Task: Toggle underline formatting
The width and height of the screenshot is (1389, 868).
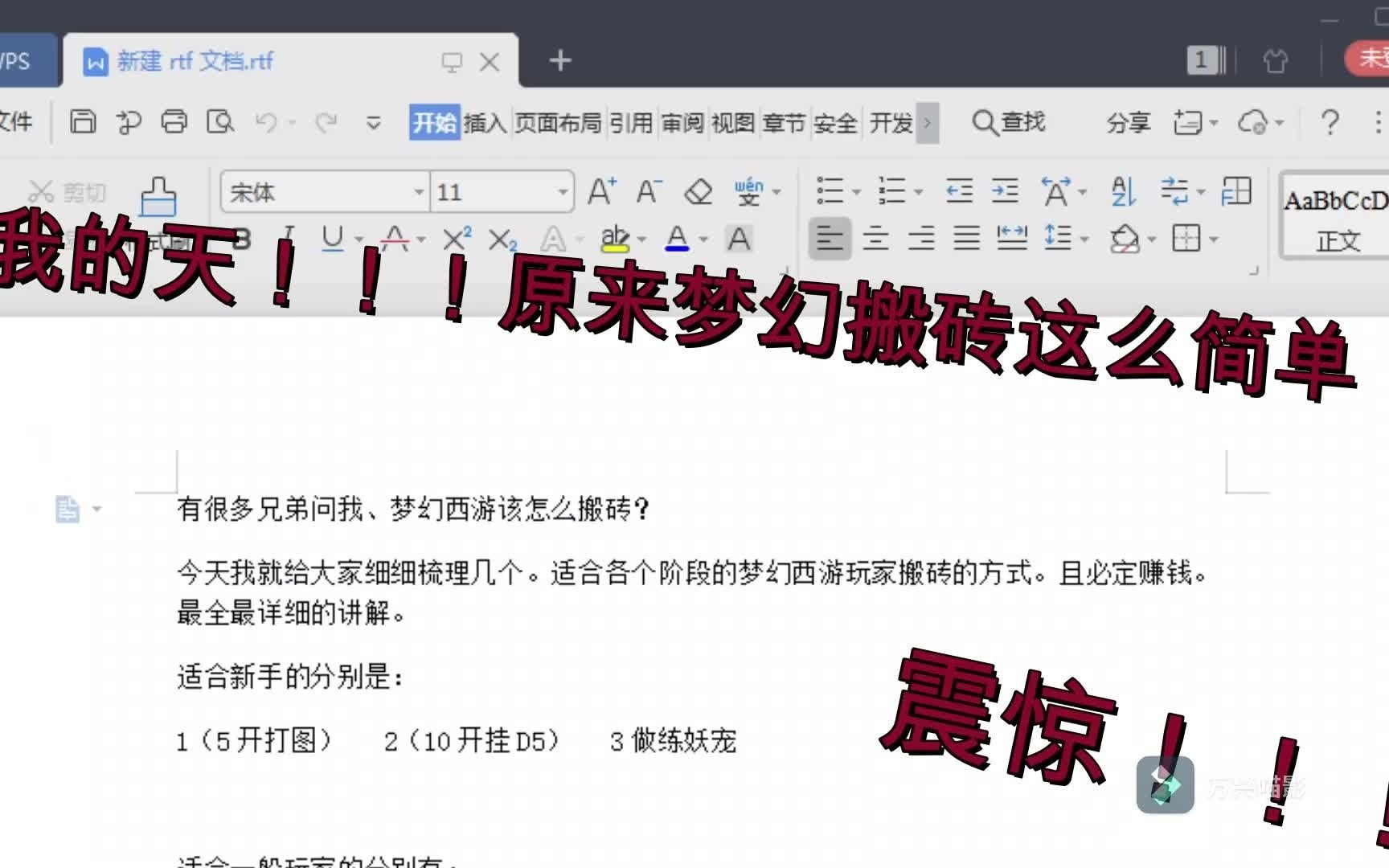Action: [332, 239]
